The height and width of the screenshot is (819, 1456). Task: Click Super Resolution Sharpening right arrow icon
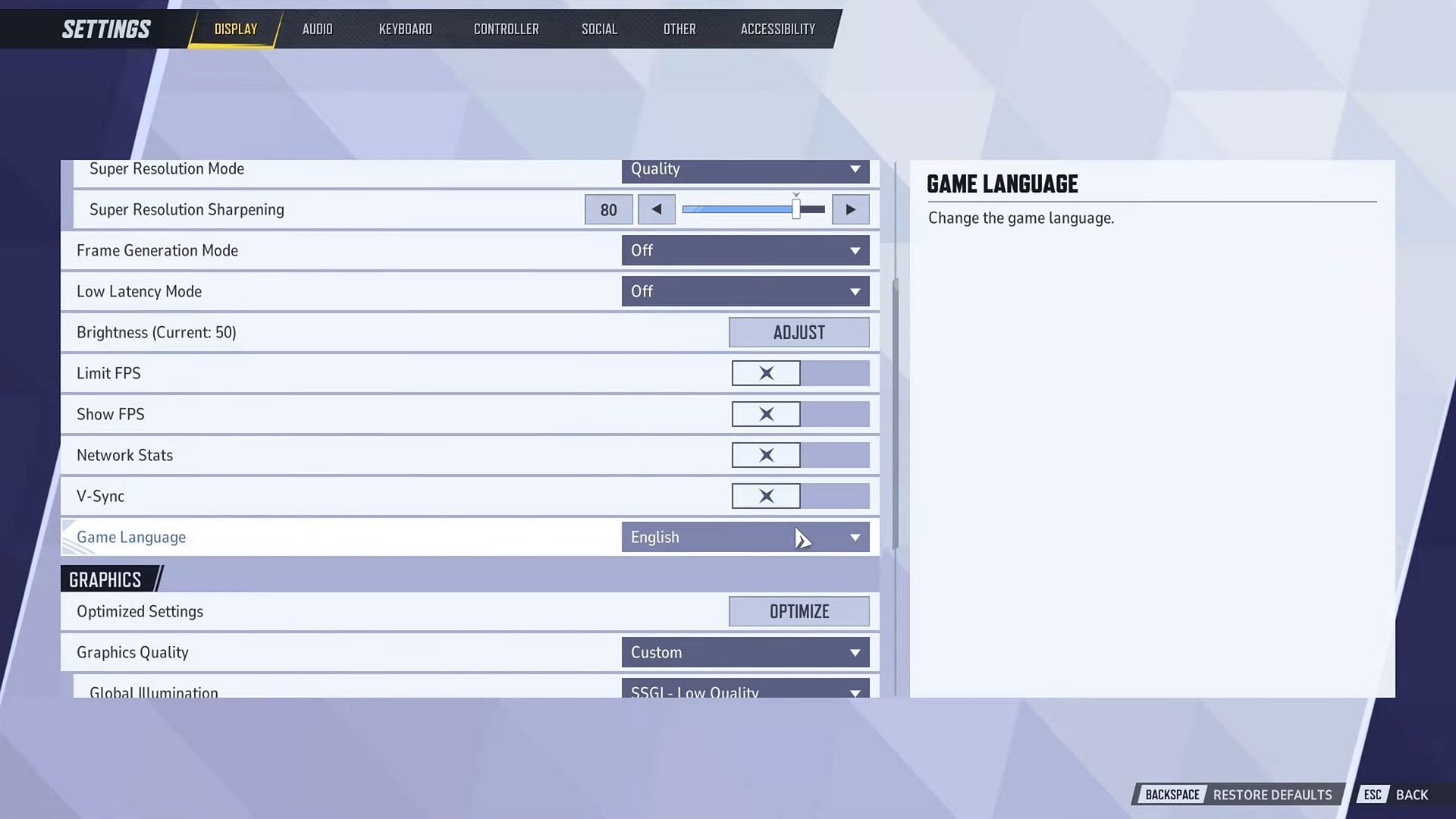pyautogui.click(x=850, y=209)
